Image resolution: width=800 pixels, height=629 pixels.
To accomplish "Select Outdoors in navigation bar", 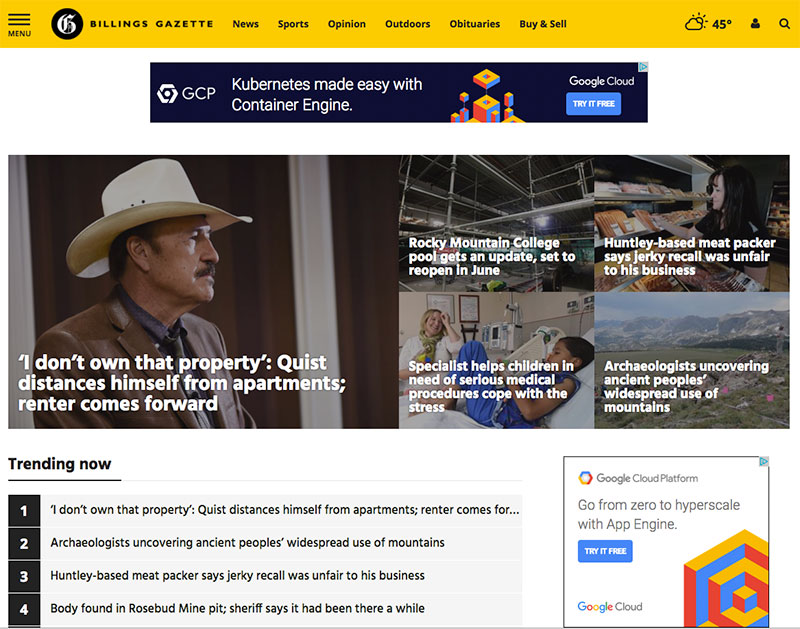I will tap(407, 24).
